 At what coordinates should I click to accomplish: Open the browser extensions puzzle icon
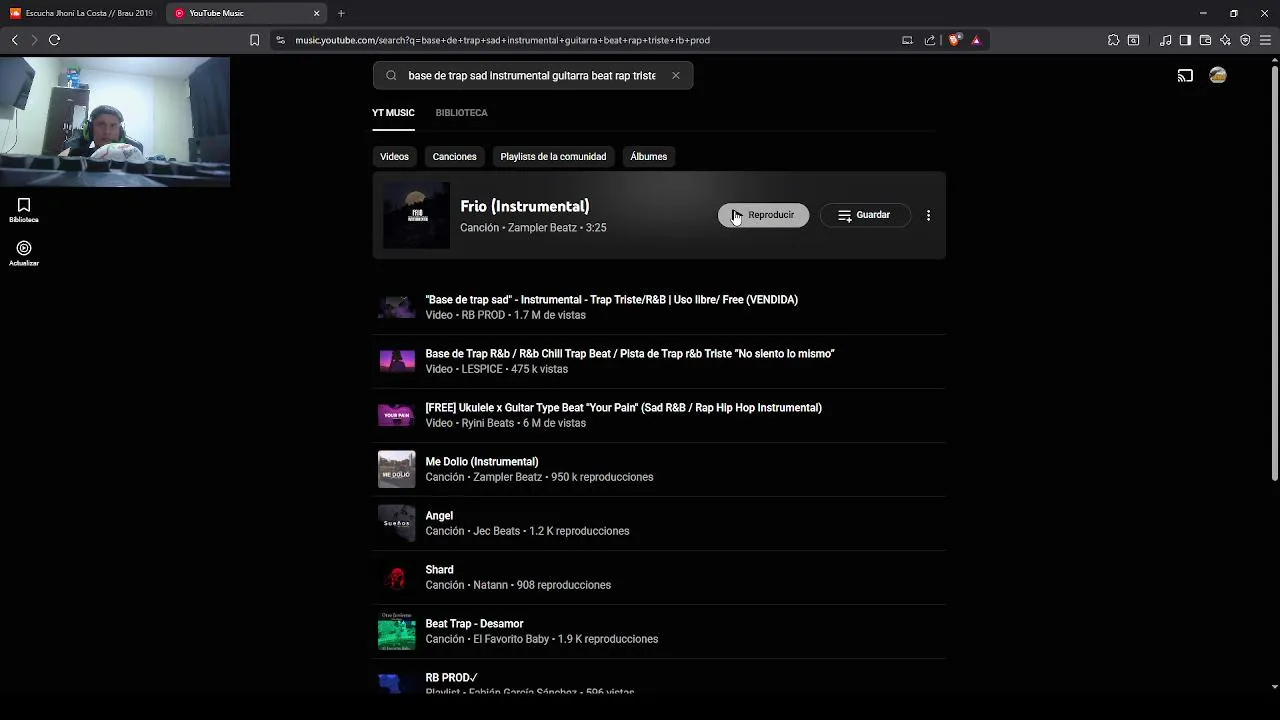[x=1113, y=40]
